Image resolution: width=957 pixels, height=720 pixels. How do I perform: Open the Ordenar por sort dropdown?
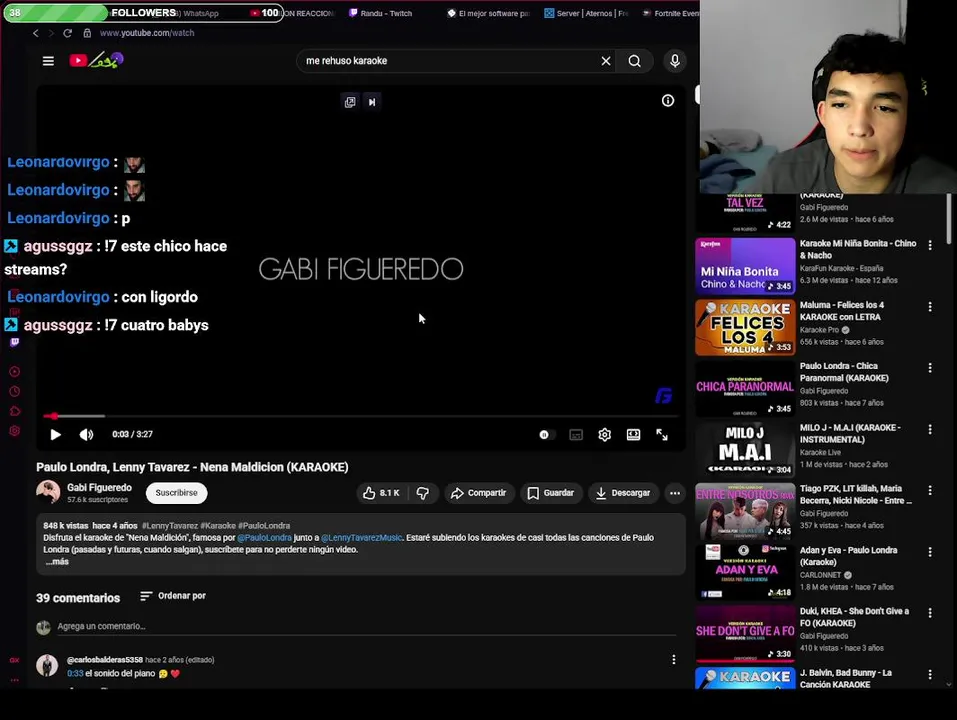(173, 596)
